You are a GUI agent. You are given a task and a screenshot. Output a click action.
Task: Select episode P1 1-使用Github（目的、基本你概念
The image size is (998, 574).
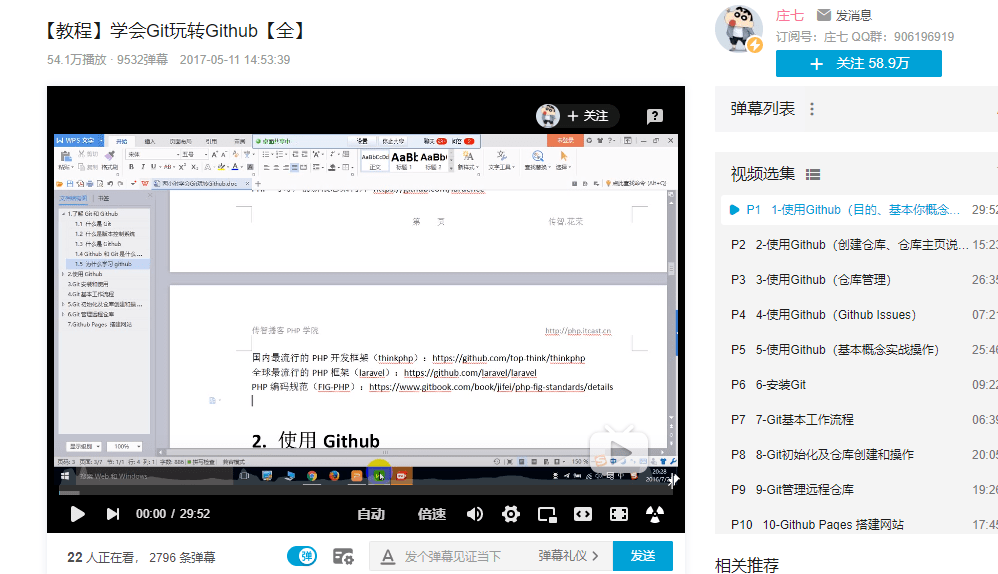pos(859,210)
